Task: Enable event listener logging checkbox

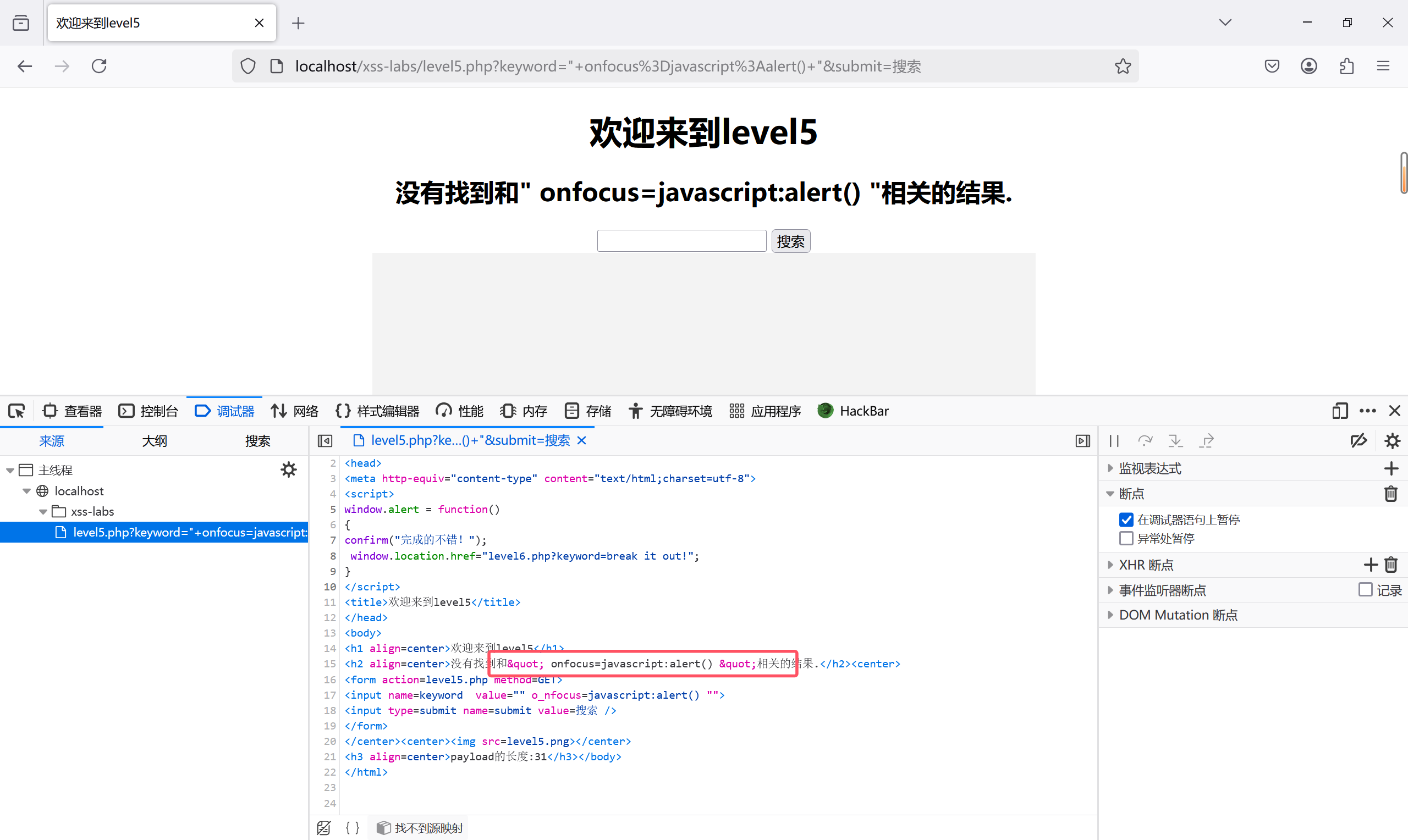Action: (x=1365, y=590)
